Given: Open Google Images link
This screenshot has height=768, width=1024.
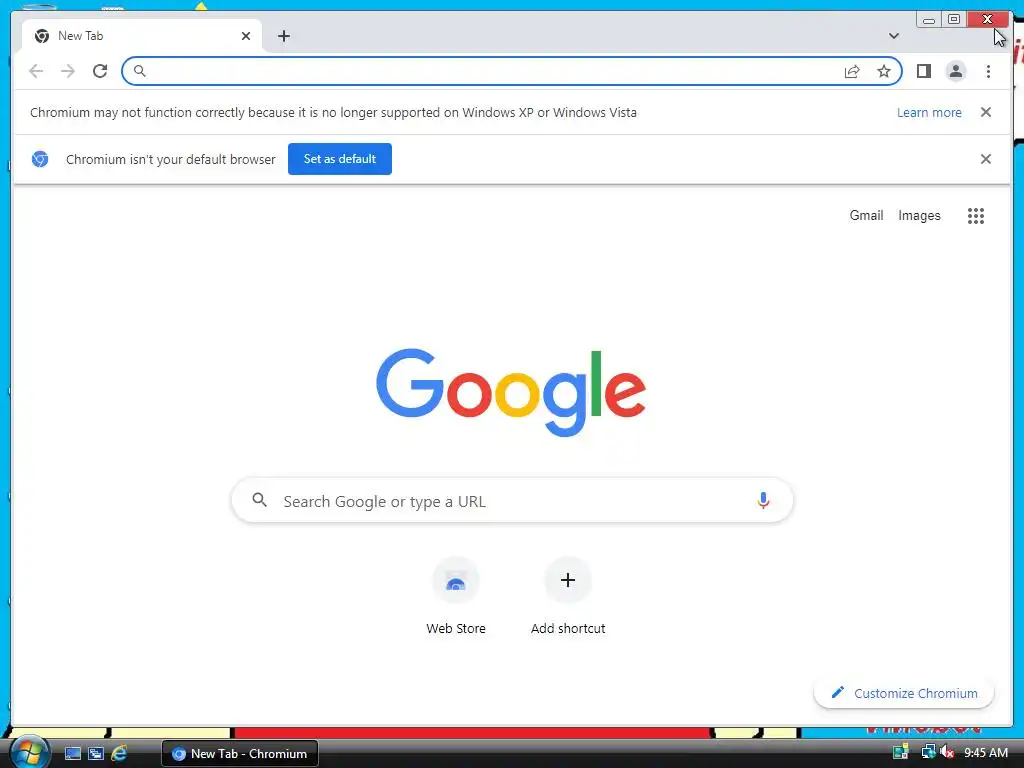Looking at the screenshot, I should click(919, 216).
